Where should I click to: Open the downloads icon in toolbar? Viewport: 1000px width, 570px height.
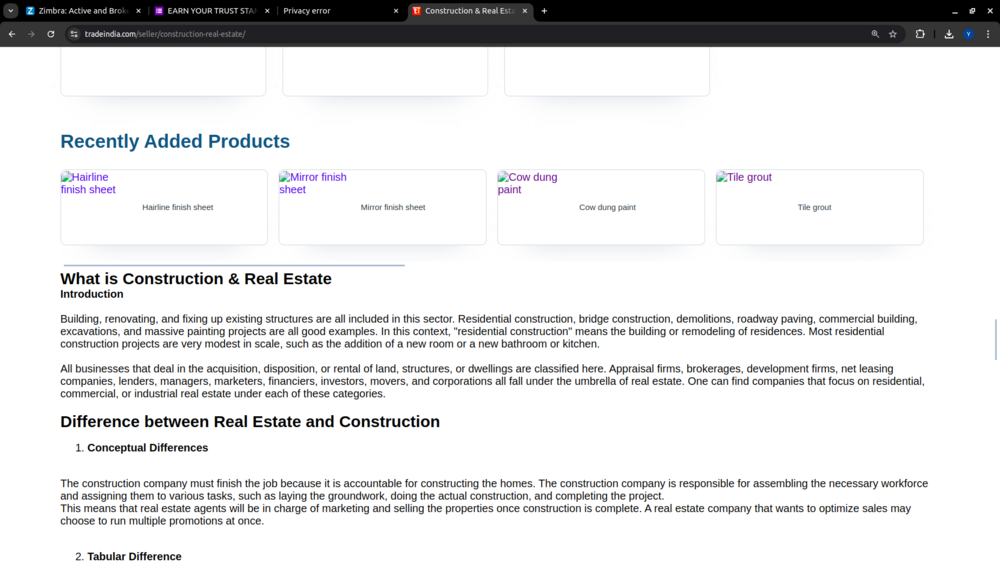[949, 34]
